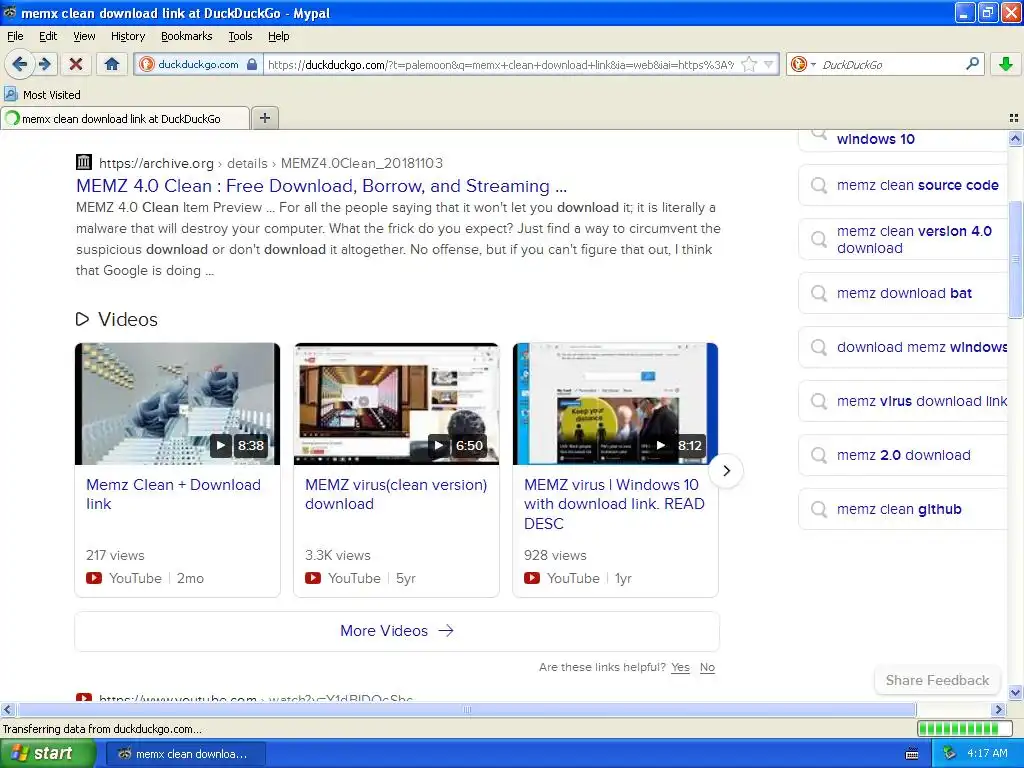Viewport: 1024px width, 768px height.
Task: Click the YouTube icon under 217 views video
Action: click(x=94, y=578)
